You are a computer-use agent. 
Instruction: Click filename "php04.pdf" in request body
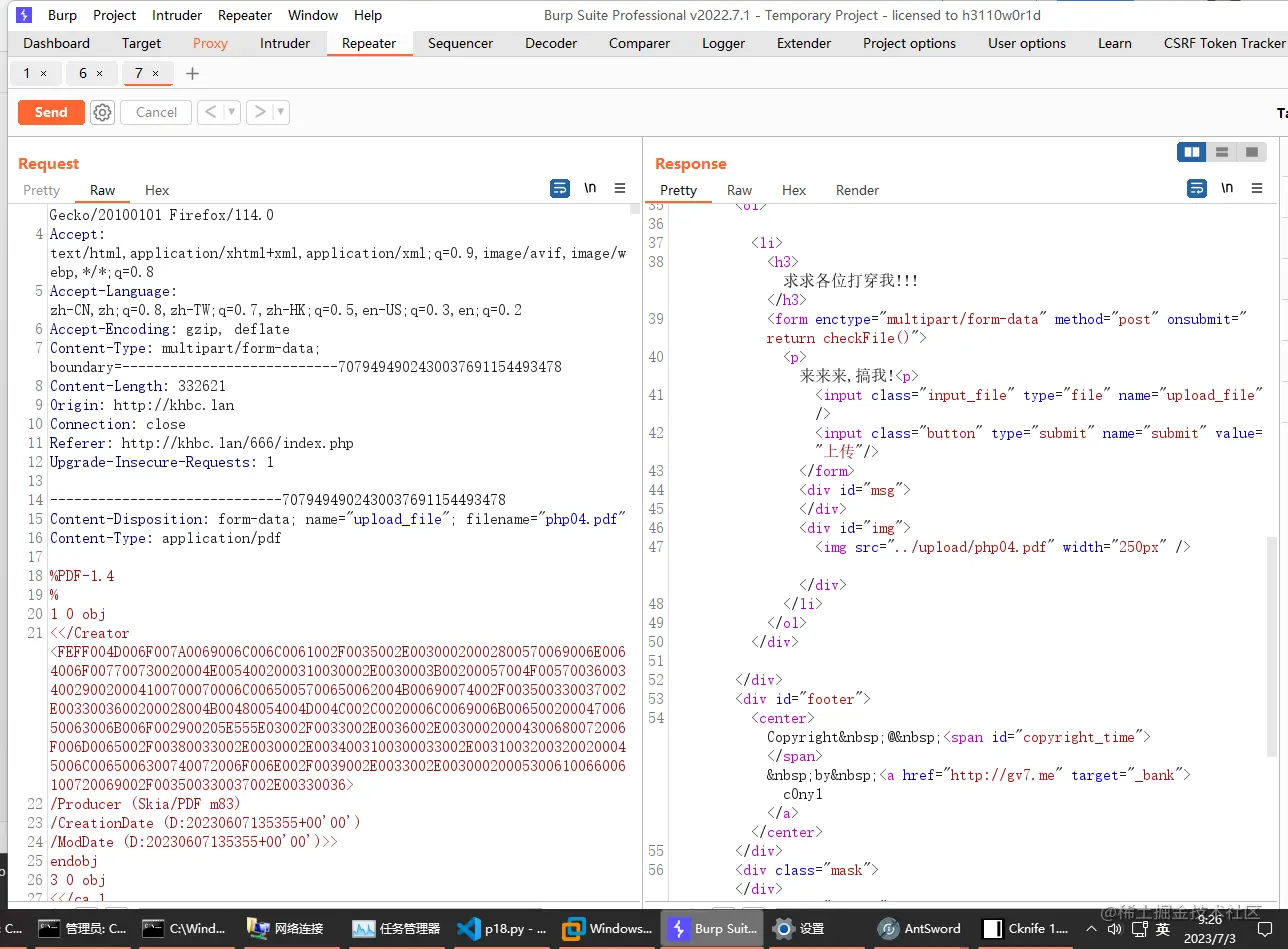tap(584, 519)
